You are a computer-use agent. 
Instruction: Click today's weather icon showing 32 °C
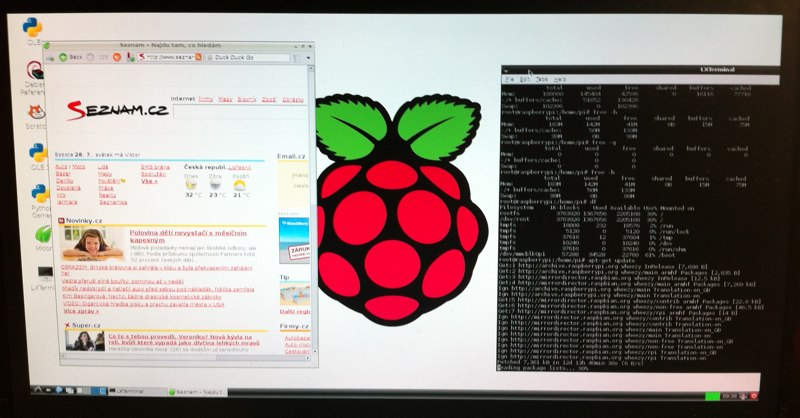point(191,185)
